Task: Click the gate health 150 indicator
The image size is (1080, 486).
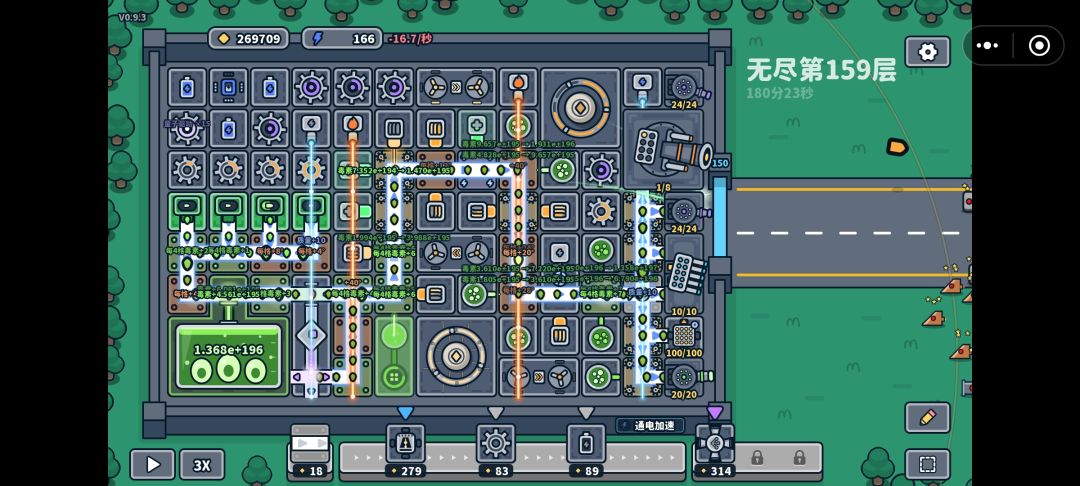Action: coord(720,163)
